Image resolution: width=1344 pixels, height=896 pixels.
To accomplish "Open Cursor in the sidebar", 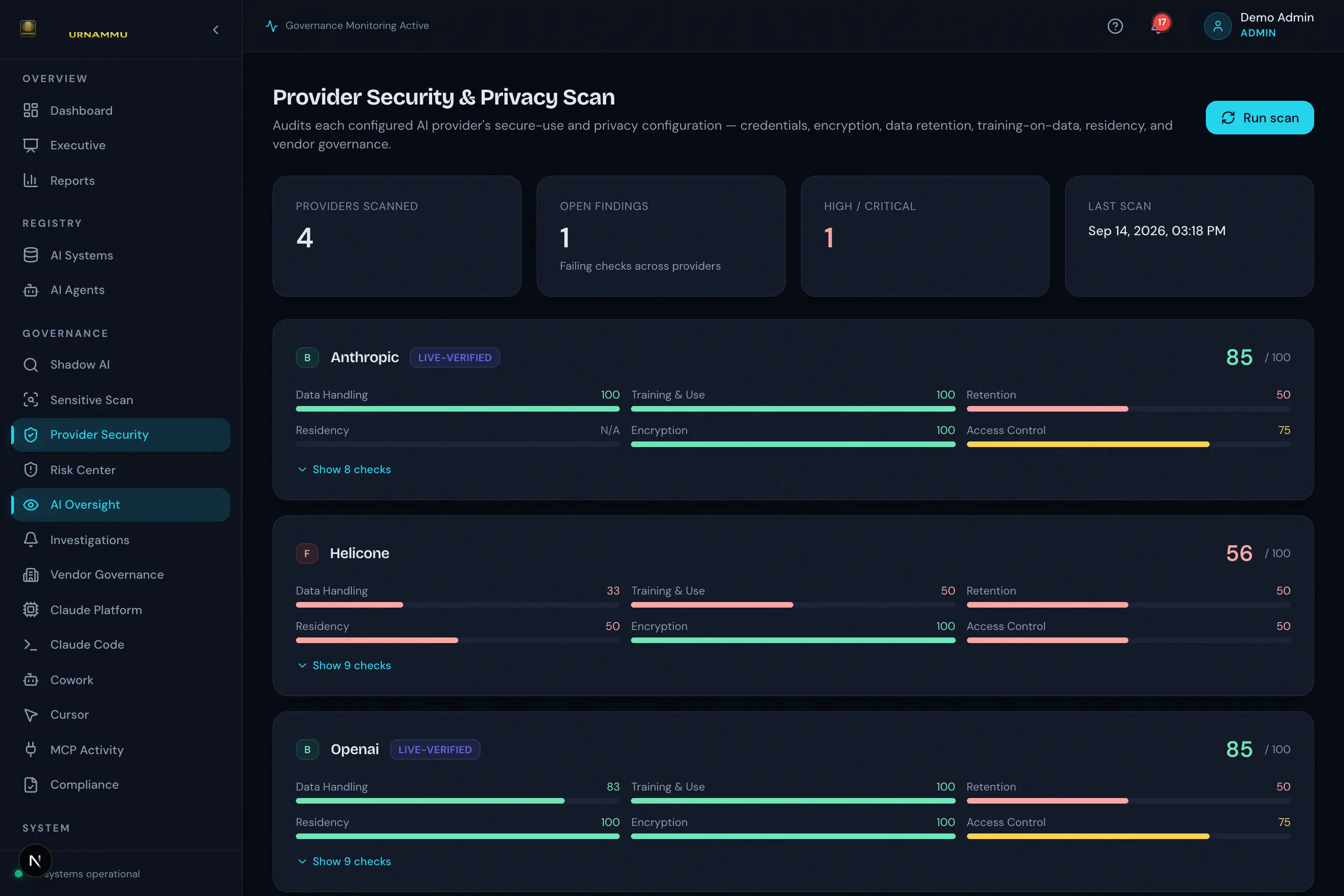I will pyautogui.click(x=120, y=715).
